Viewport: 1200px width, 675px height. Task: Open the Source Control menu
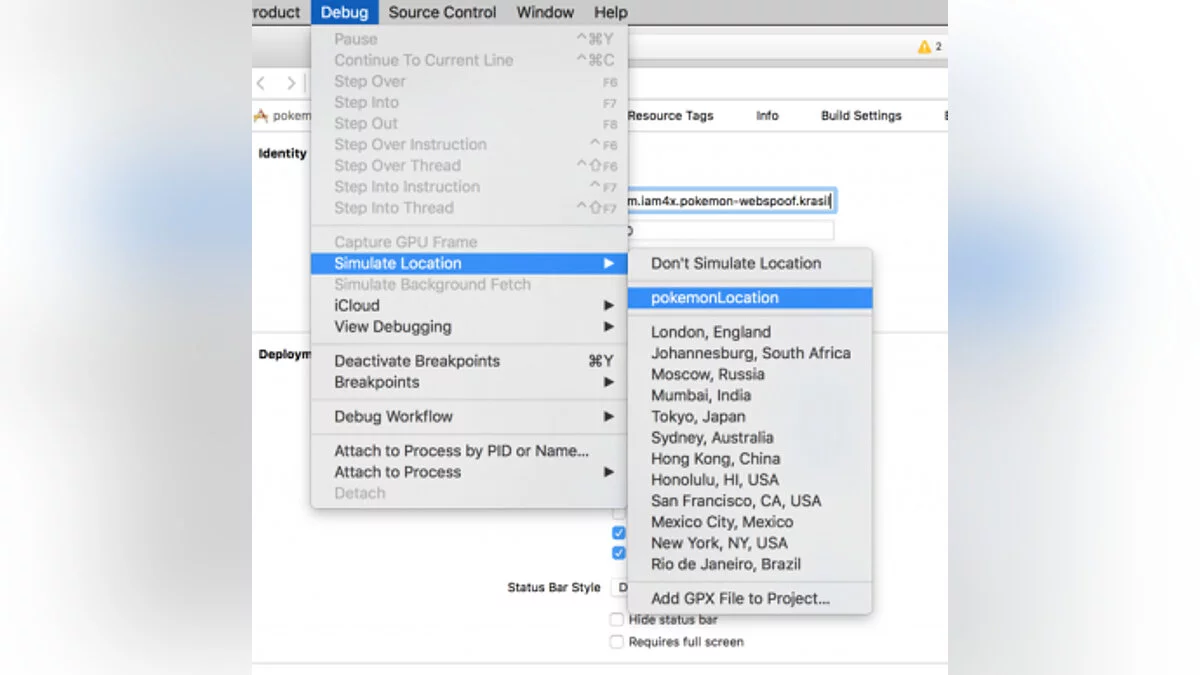[x=442, y=13]
